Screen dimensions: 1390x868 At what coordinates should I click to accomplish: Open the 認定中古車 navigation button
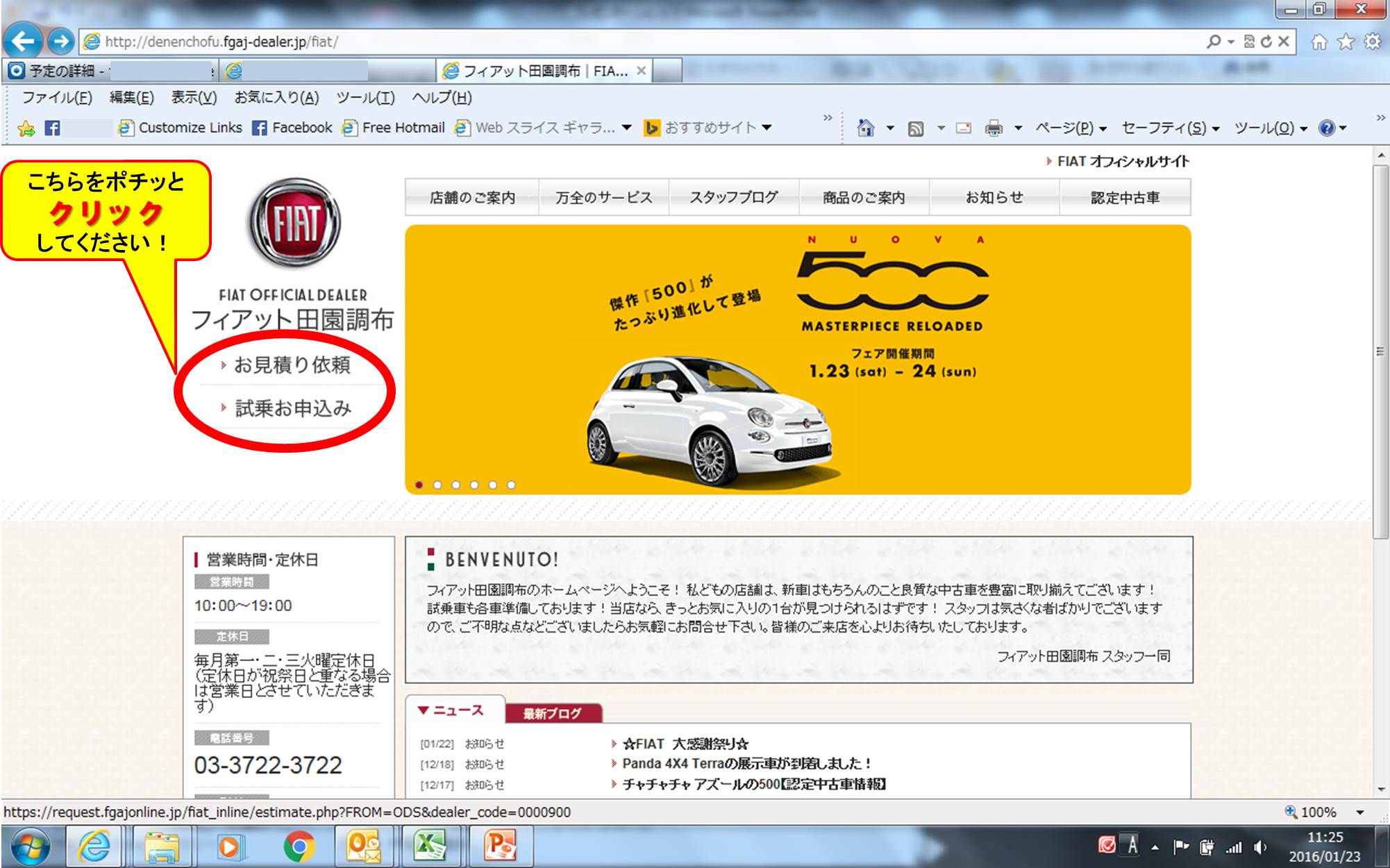tap(1125, 198)
